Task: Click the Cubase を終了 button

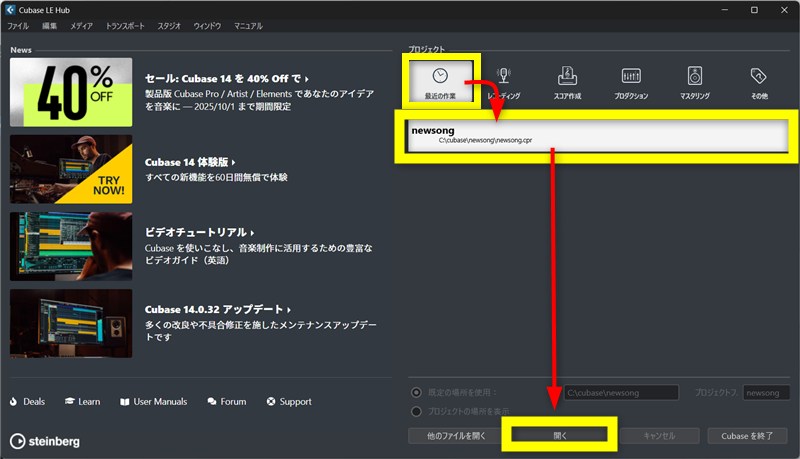Action: (x=747, y=436)
